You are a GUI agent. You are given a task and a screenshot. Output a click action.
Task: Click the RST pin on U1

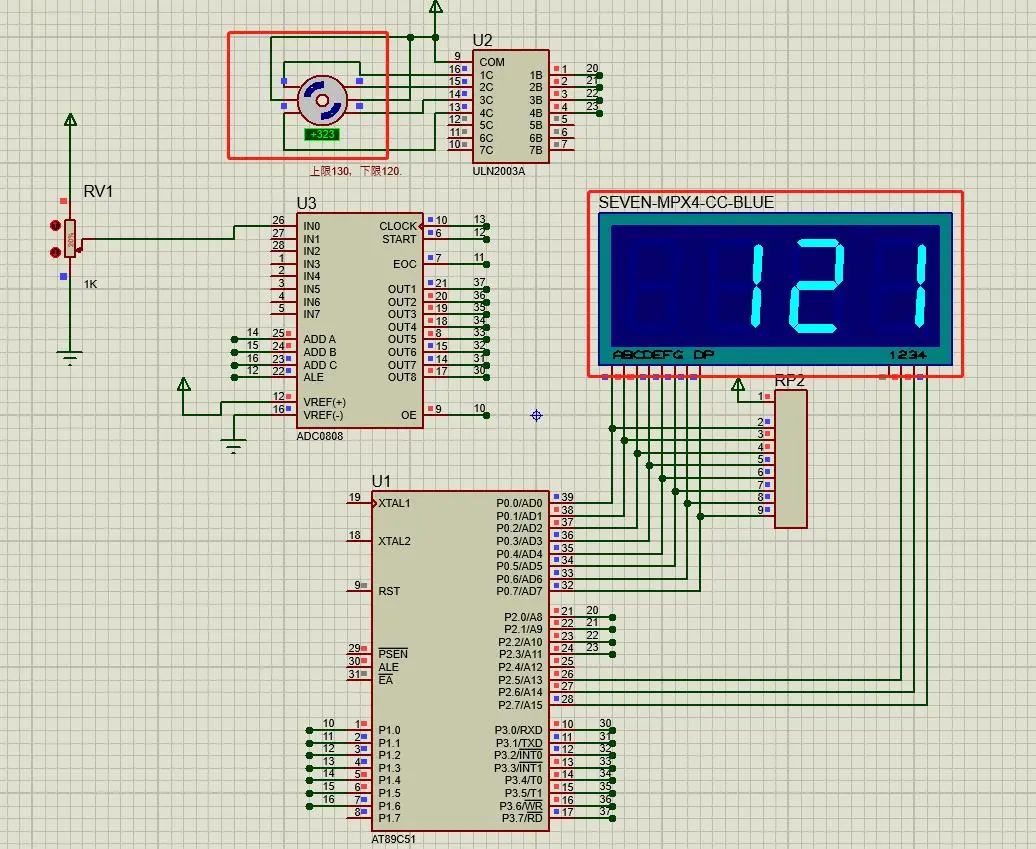389,591
